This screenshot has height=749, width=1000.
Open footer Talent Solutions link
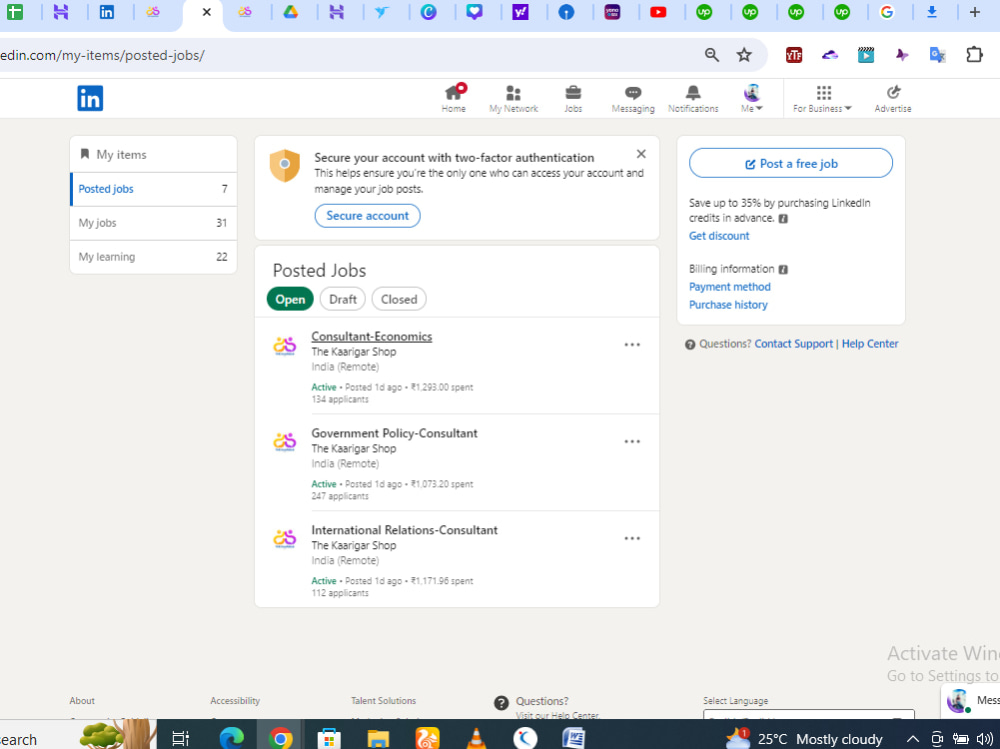click(x=383, y=701)
